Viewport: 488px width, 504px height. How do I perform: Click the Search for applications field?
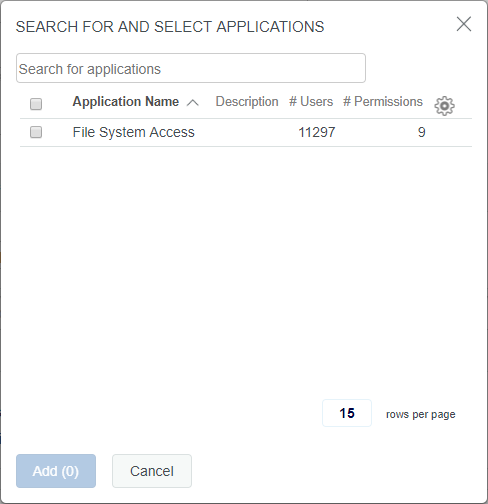(x=191, y=68)
